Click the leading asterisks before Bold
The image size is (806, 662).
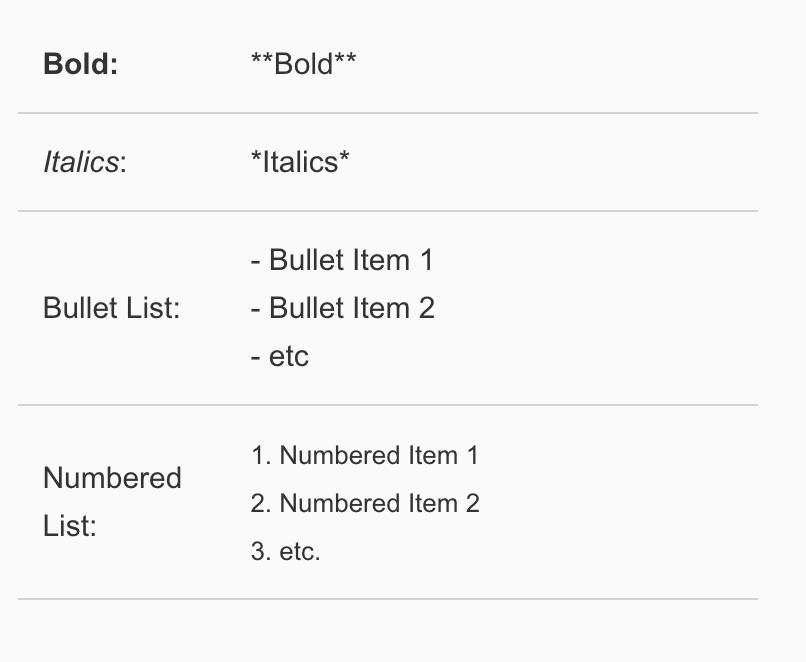pos(262,59)
